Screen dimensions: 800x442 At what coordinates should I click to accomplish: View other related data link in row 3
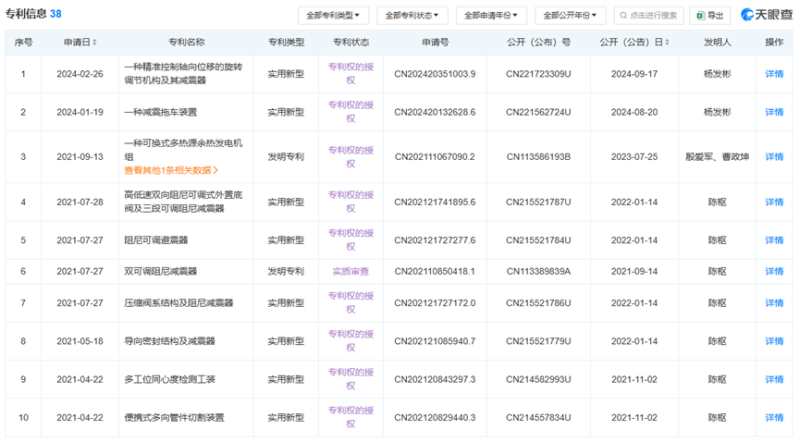point(171,170)
